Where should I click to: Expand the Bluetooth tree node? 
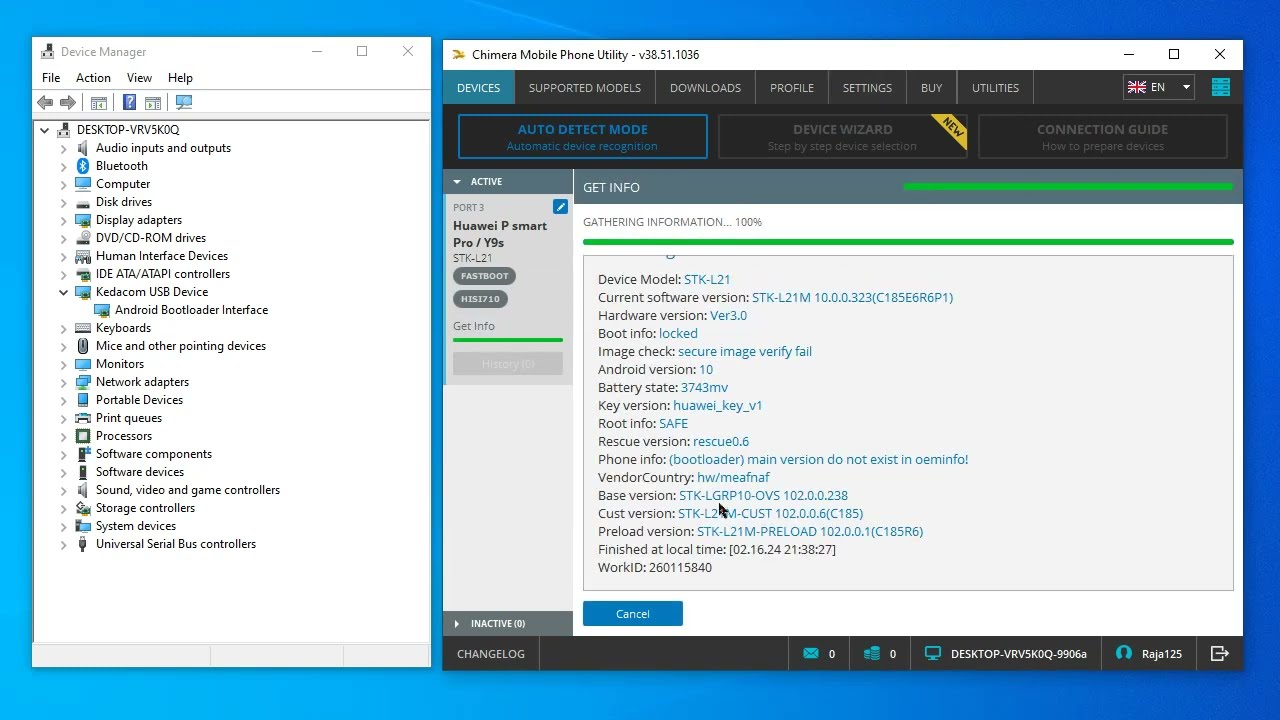64,166
